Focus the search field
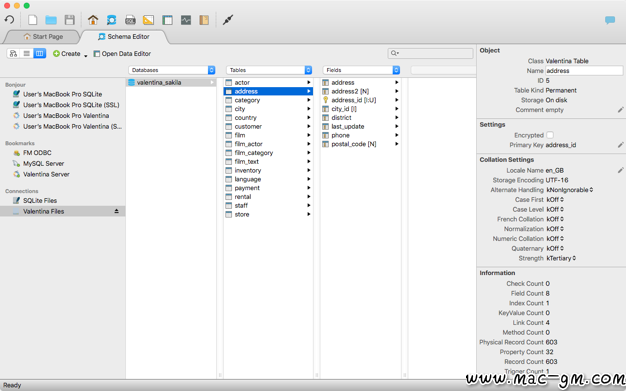626x391 pixels. click(430, 53)
